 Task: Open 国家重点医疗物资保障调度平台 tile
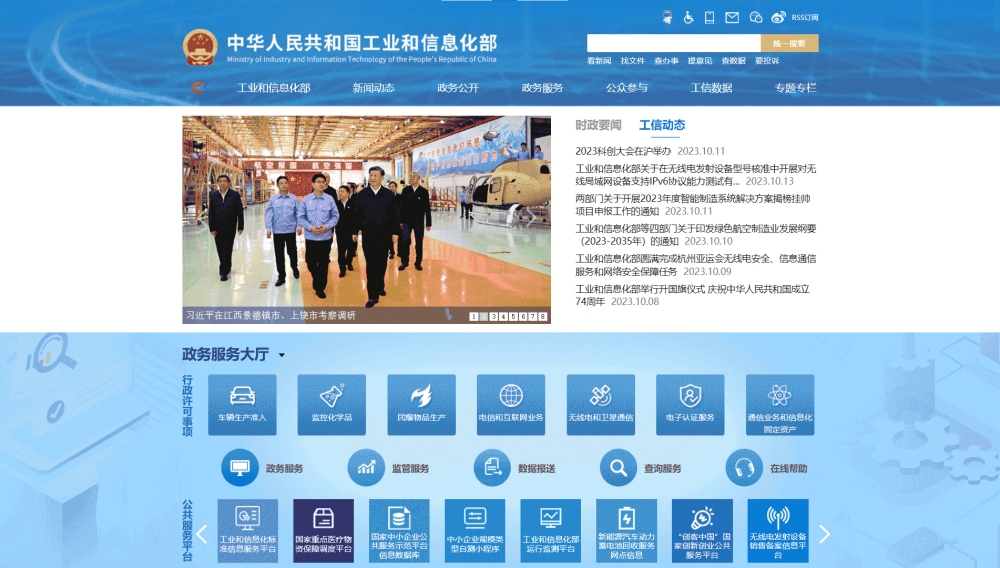[323, 531]
